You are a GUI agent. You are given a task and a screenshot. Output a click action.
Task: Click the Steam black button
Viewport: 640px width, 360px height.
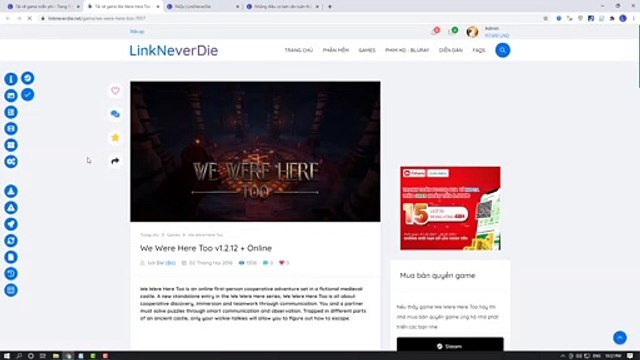click(x=450, y=345)
